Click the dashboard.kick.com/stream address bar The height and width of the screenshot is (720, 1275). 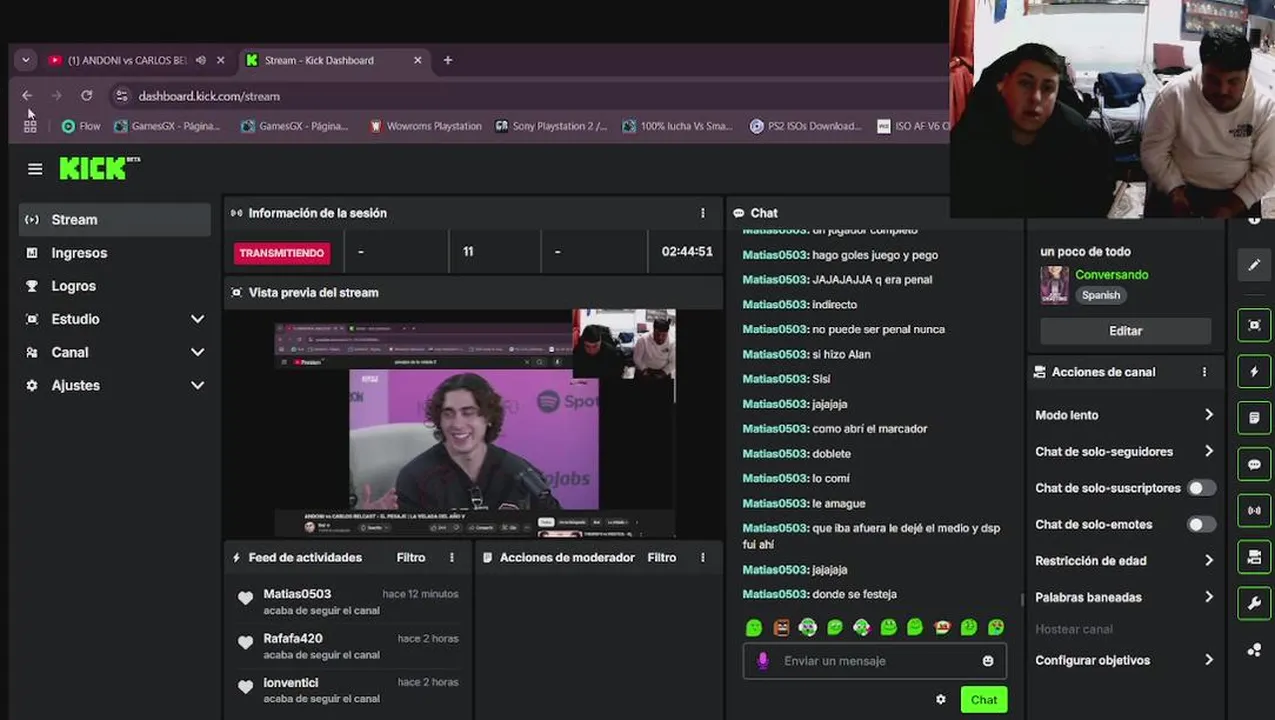pyautogui.click(x=530, y=96)
